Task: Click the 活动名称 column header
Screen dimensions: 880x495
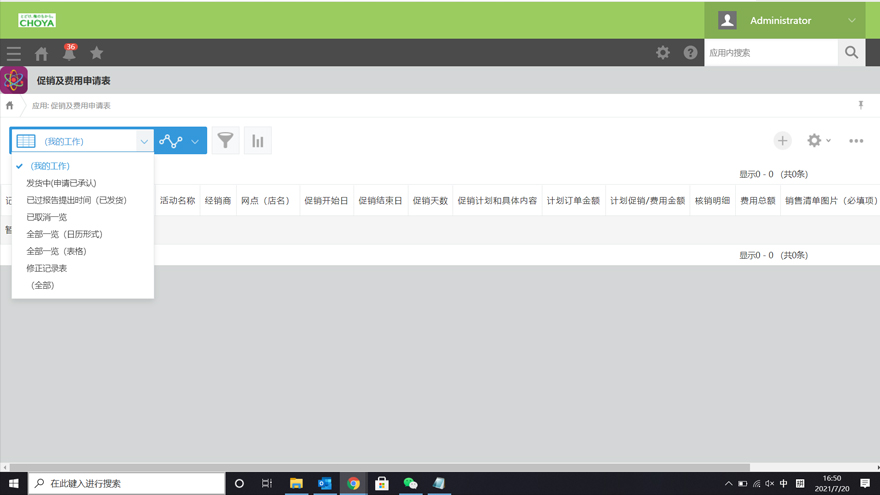Action: 177,200
